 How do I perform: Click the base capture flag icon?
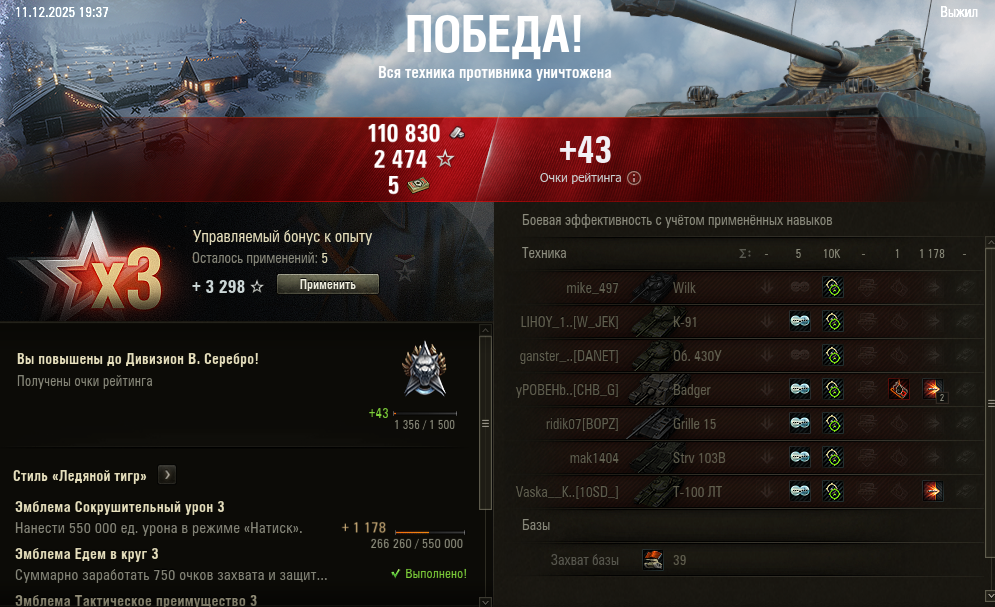coord(652,559)
